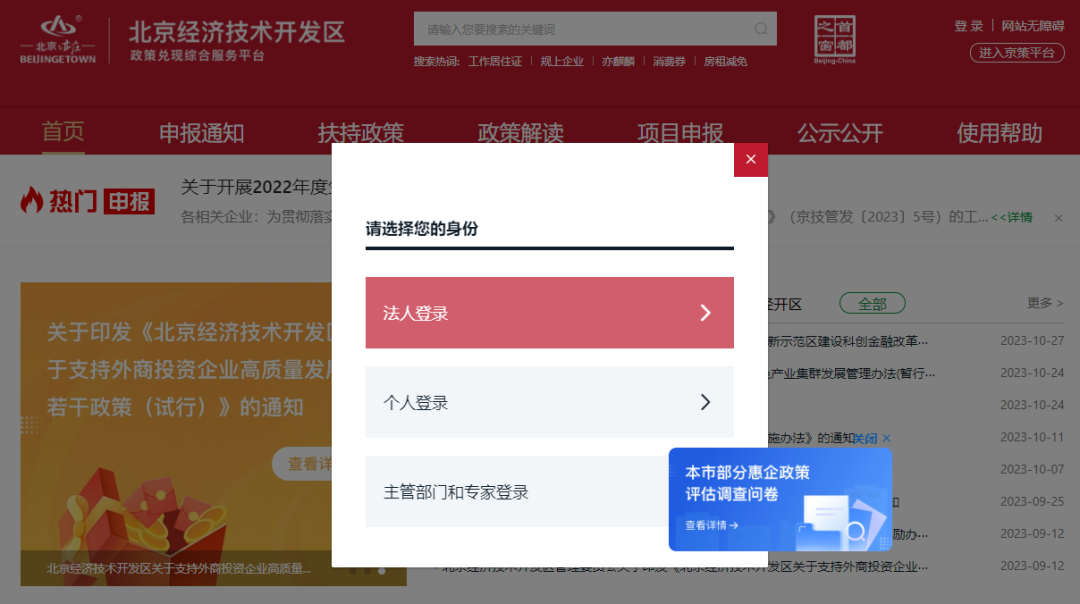Click the 登录 link at top
1080x604 pixels.
(968, 26)
